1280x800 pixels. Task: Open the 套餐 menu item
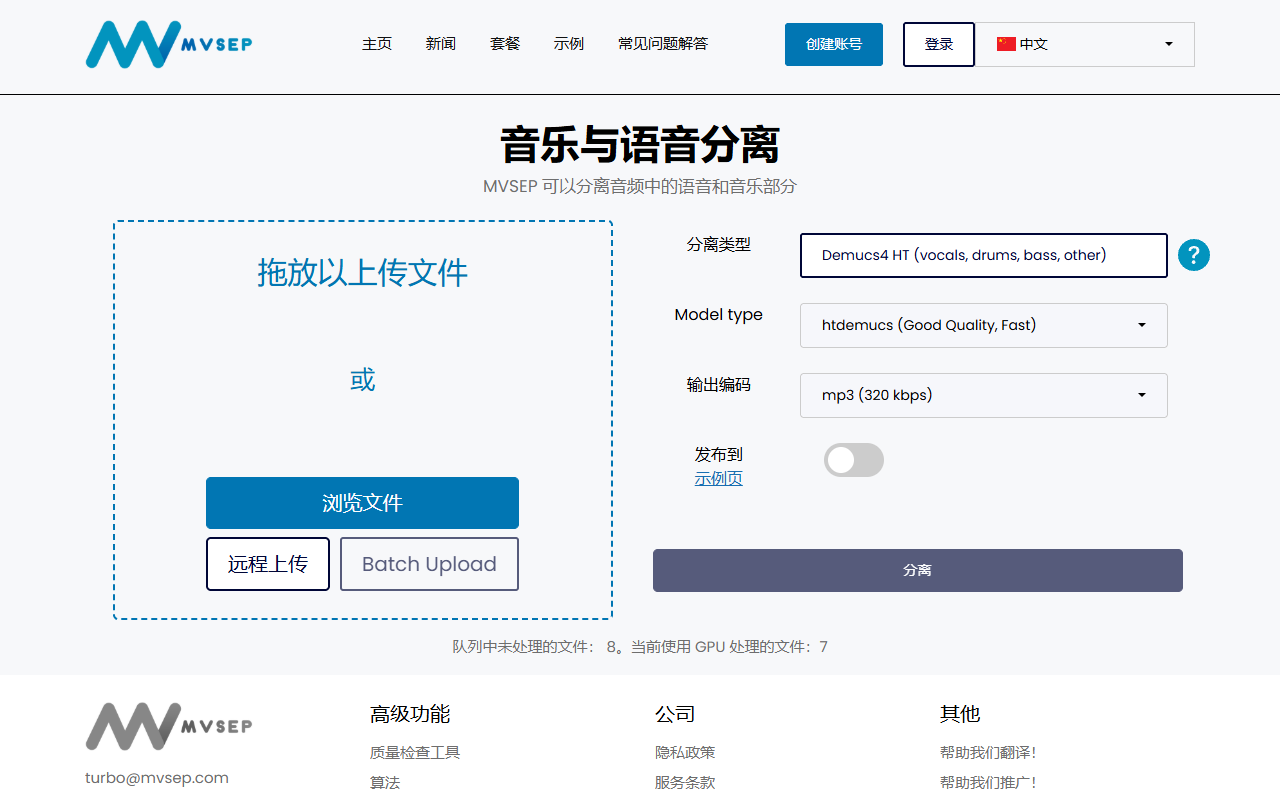click(505, 44)
